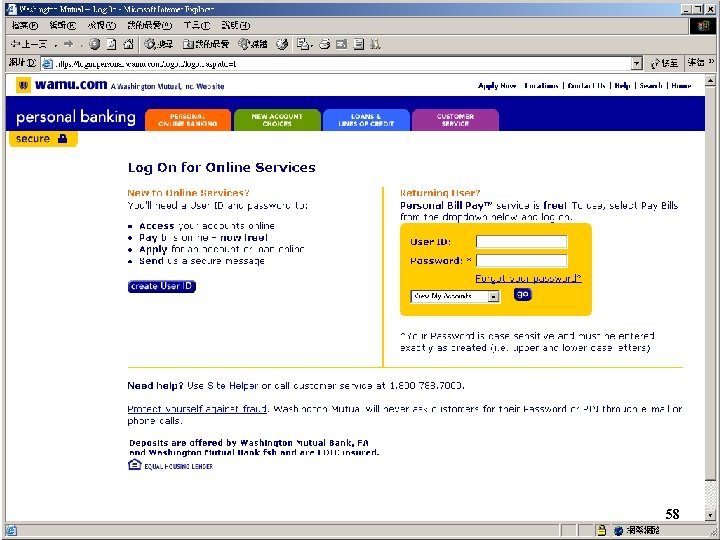This screenshot has width=720, height=540.
Task: Click the 'Log On for Online Services' heading
Action: 221,168
